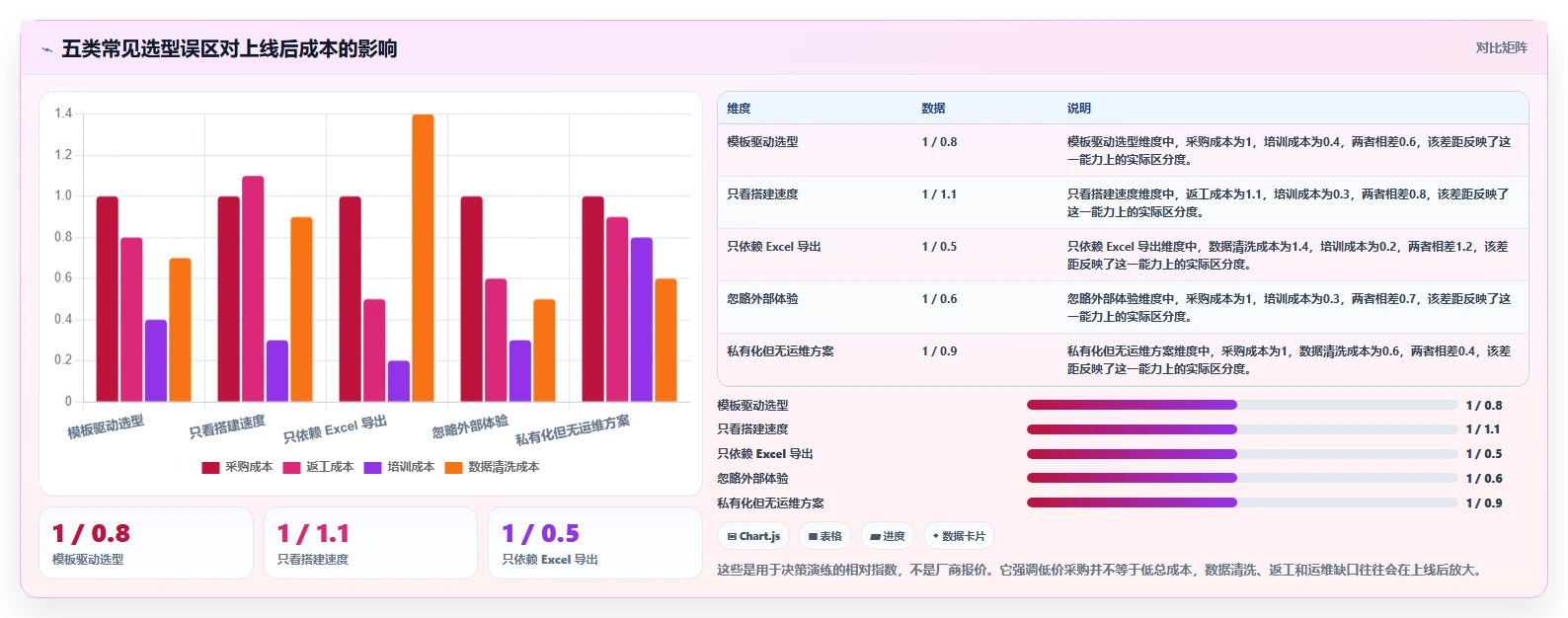
Task: Toggle the 返工成本 legend entry
Action: [x=318, y=467]
